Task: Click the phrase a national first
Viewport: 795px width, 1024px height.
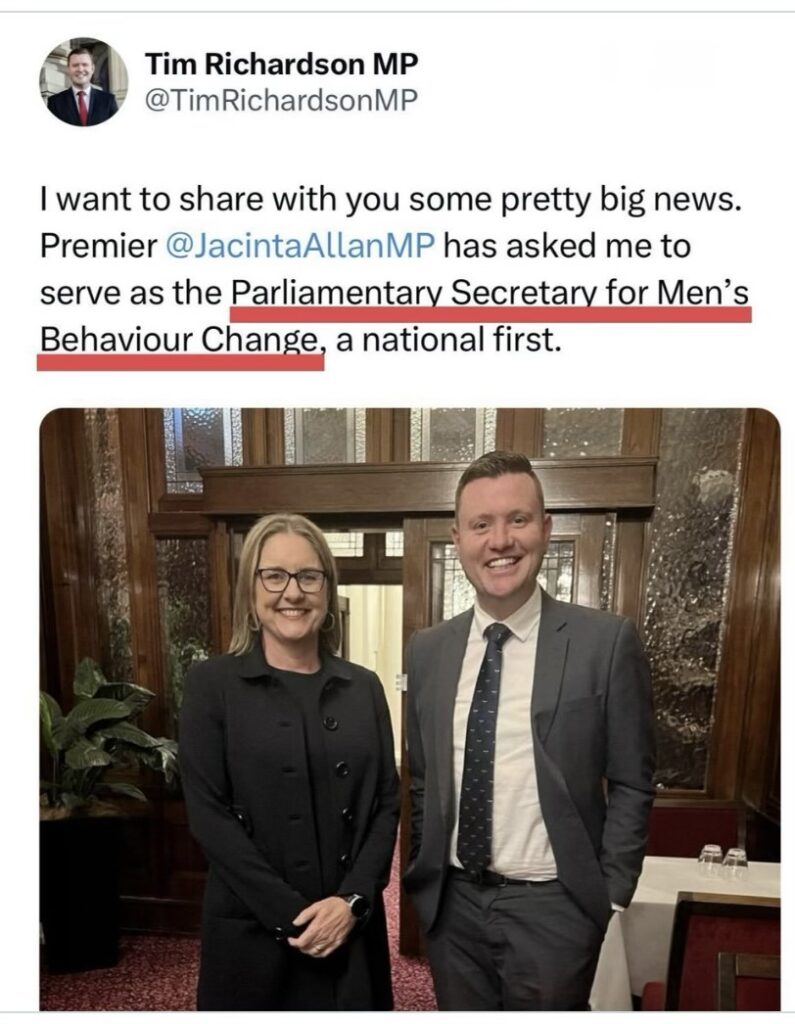Action: click(449, 340)
